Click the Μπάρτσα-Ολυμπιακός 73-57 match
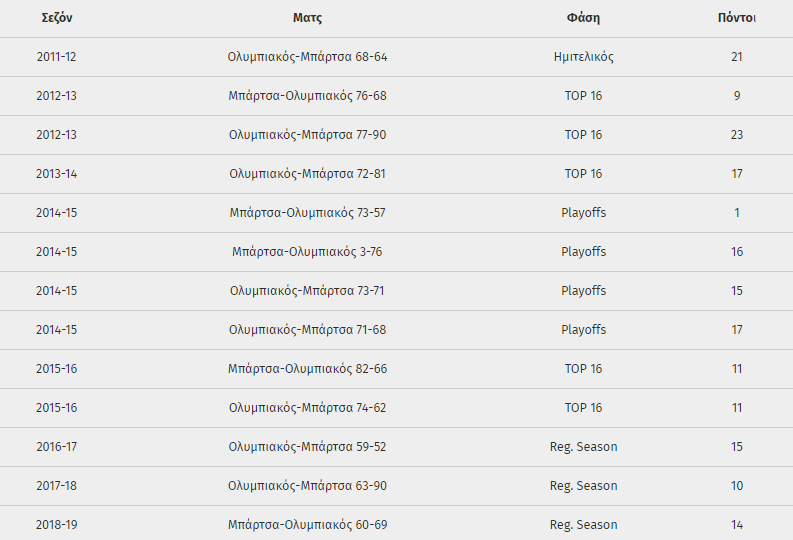This screenshot has width=793, height=540. coord(307,213)
